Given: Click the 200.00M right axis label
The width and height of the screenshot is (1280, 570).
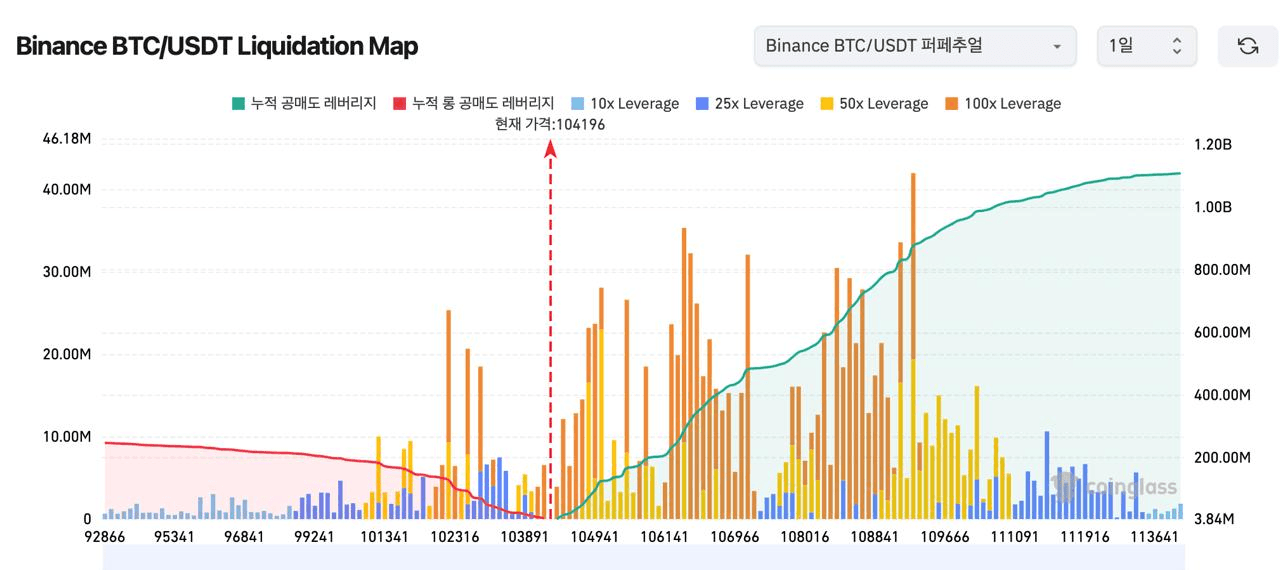Looking at the screenshot, I should click(1222, 457).
